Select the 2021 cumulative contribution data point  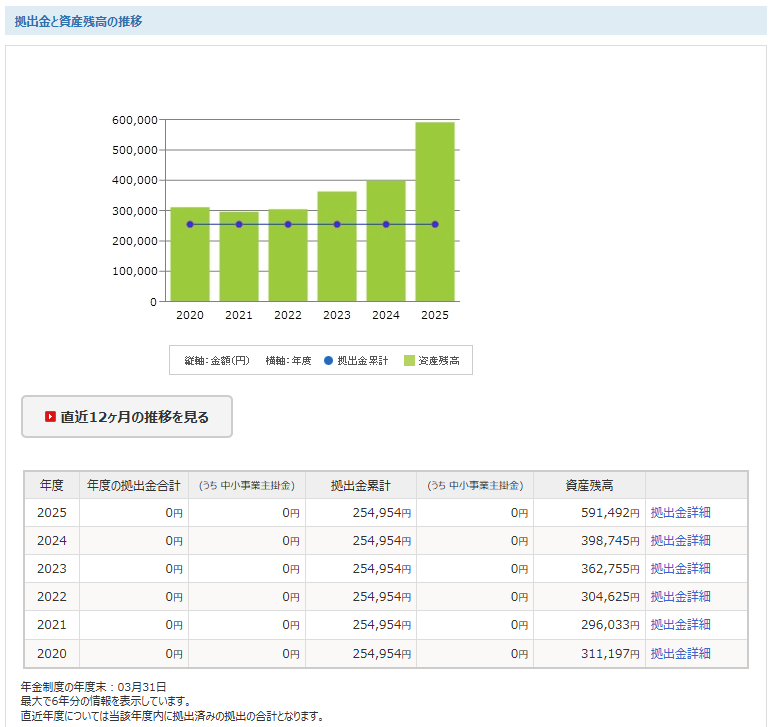pyautogui.click(x=239, y=224)
